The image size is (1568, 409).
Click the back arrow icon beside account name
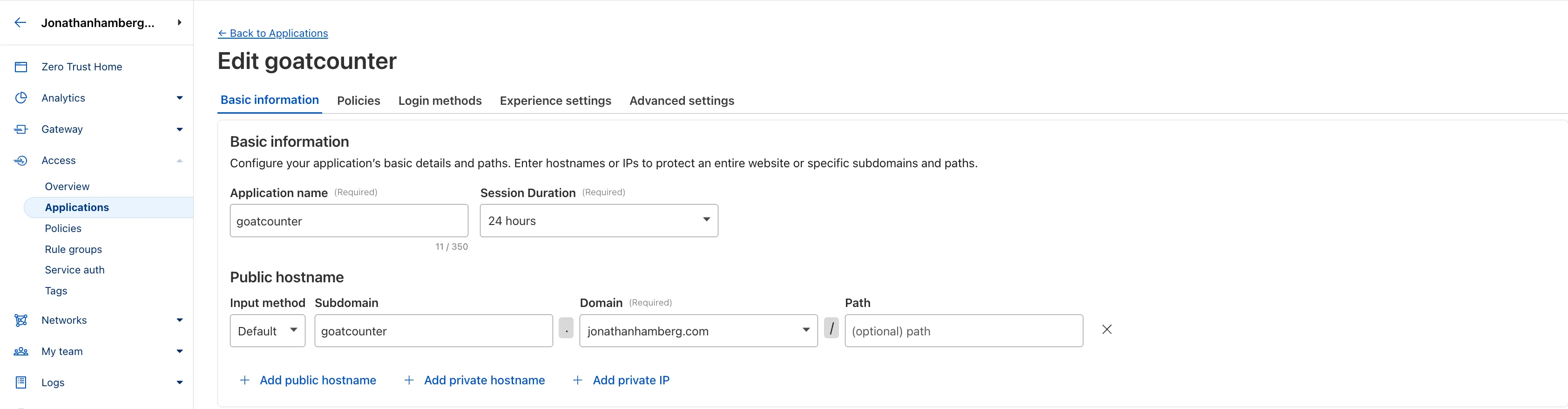[x=20, y=22]
